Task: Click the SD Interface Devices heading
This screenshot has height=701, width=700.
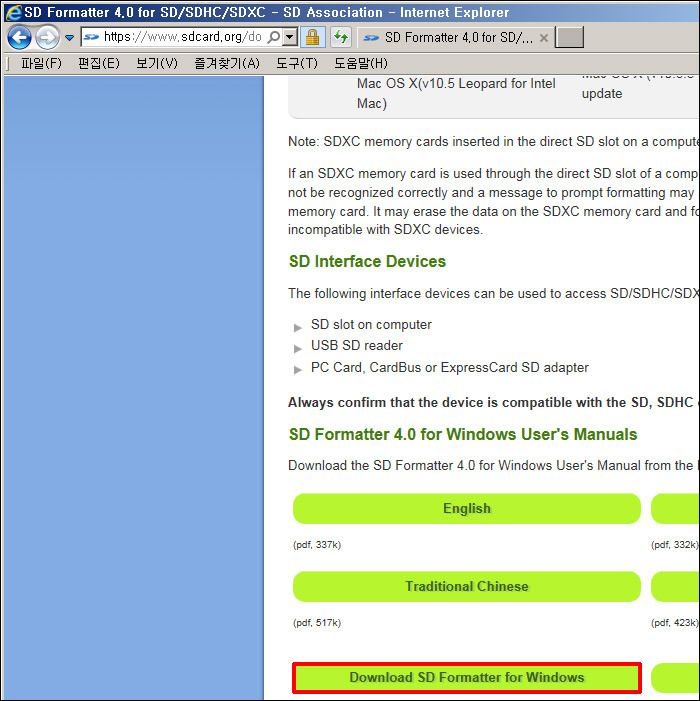Action: coord(367,261)
